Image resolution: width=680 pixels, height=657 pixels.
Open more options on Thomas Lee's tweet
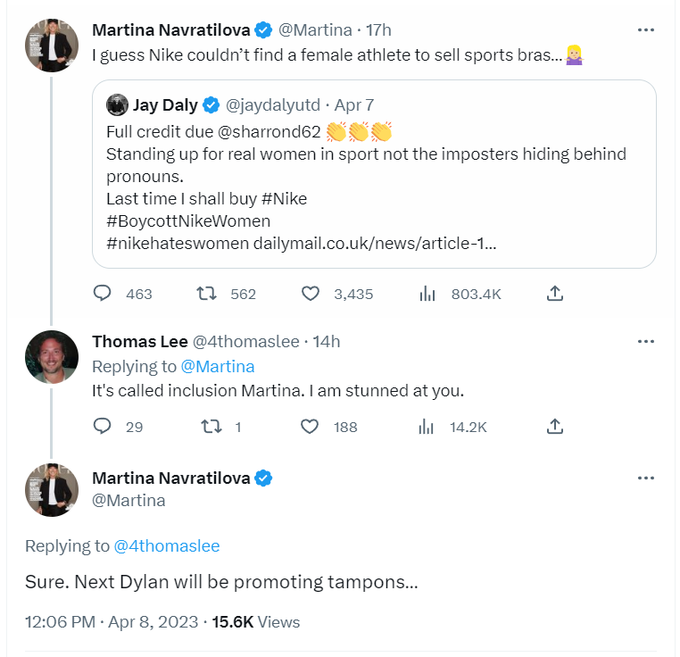[646, 341]
